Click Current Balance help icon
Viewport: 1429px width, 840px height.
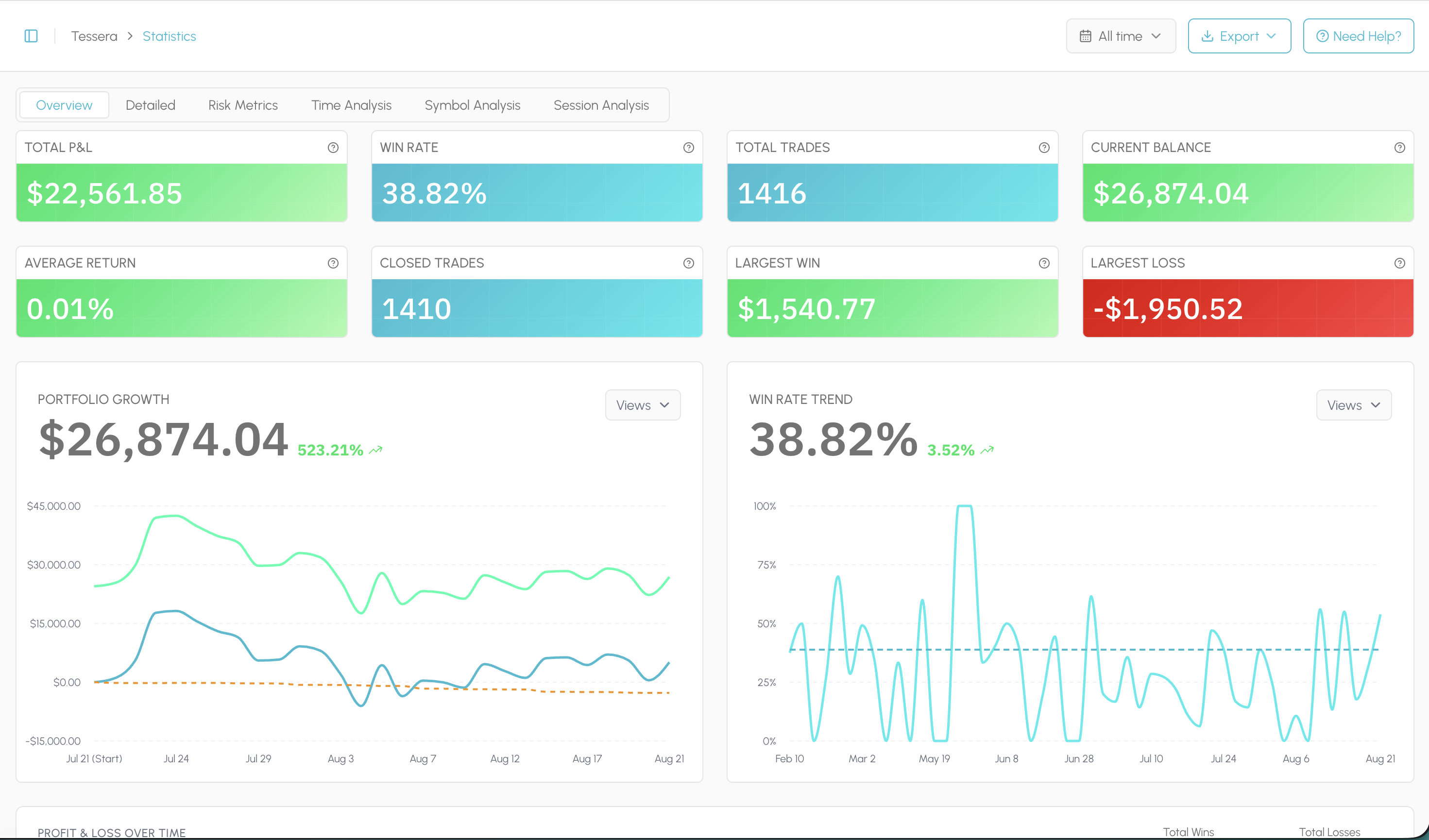click(x=1399, y=148)
